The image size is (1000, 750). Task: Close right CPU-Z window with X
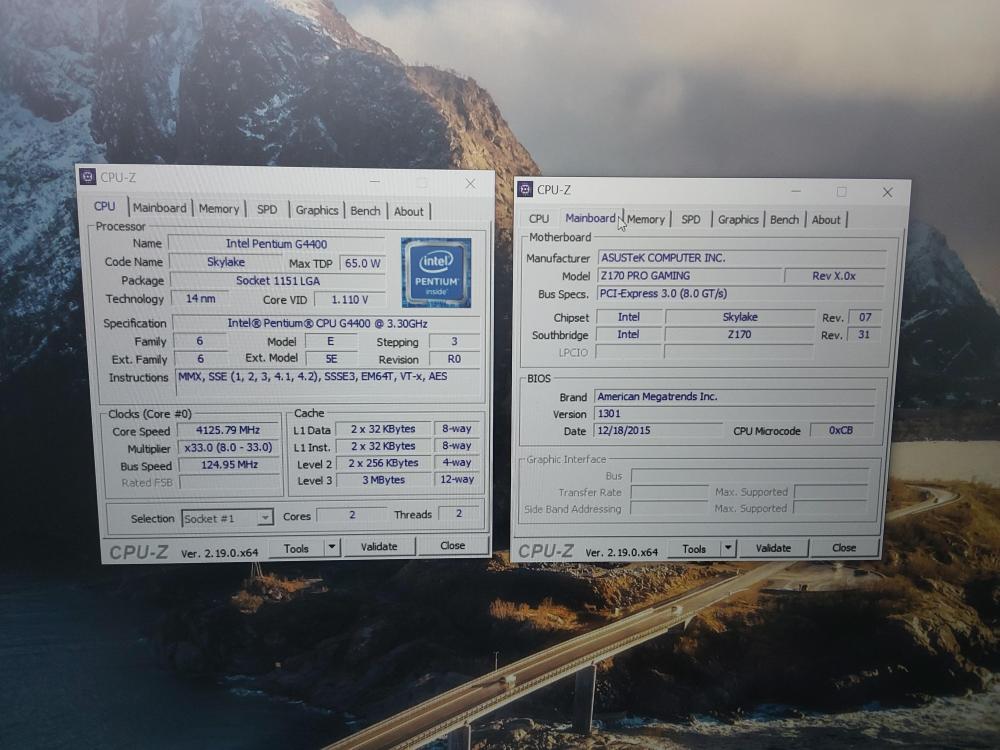[887, 192]
